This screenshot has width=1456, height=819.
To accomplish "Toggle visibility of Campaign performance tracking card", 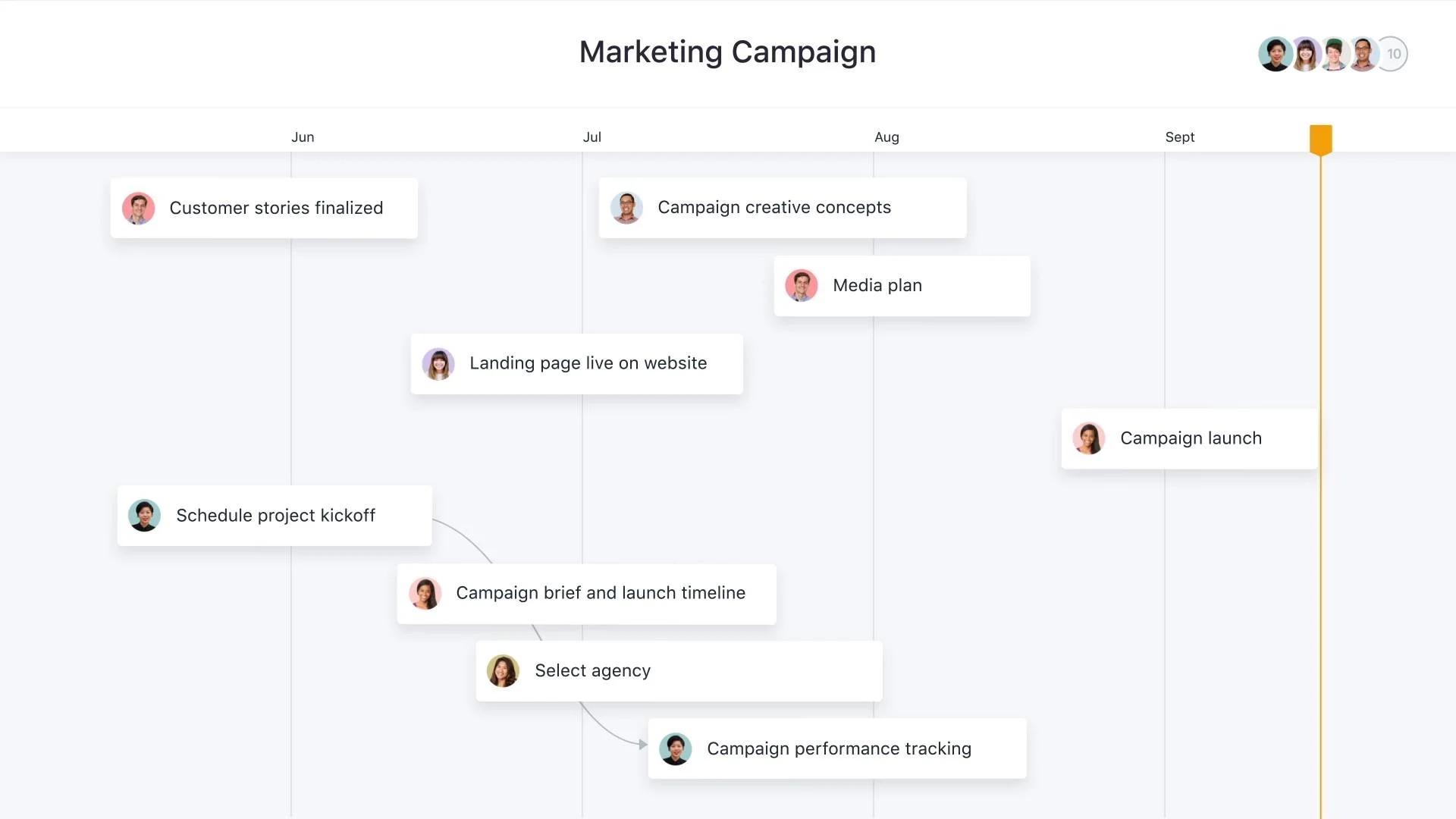I will tap(838, 748).
